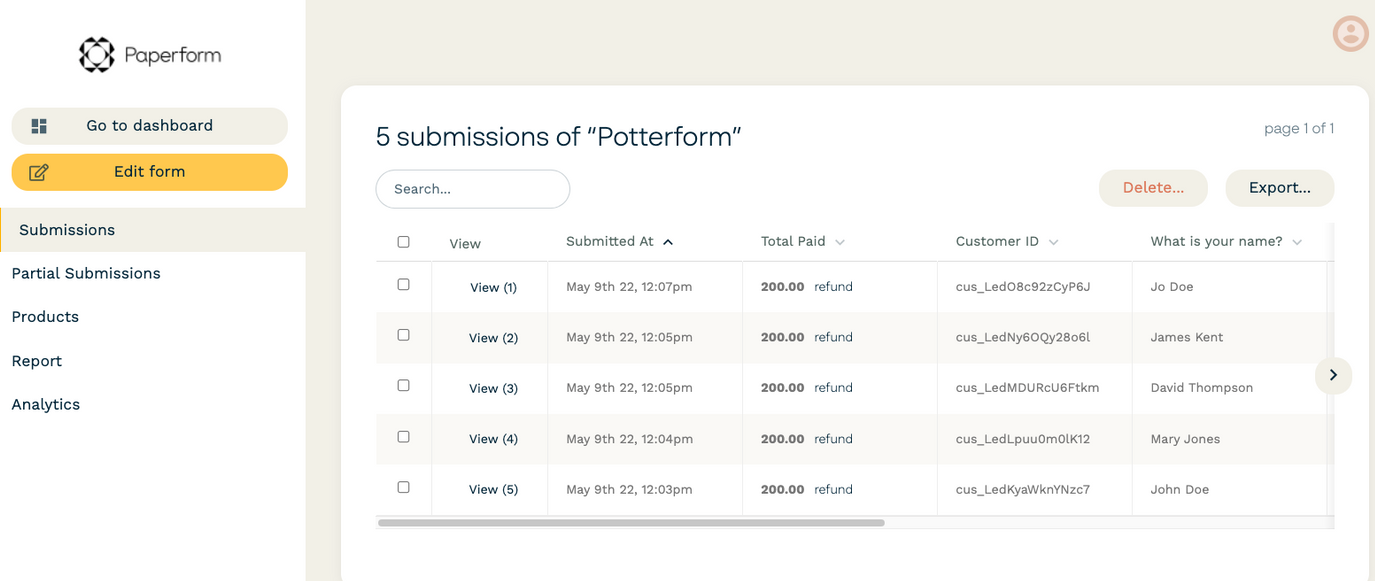View the Report section
The width and height of the screenshot is (1375, 581).
37,360
